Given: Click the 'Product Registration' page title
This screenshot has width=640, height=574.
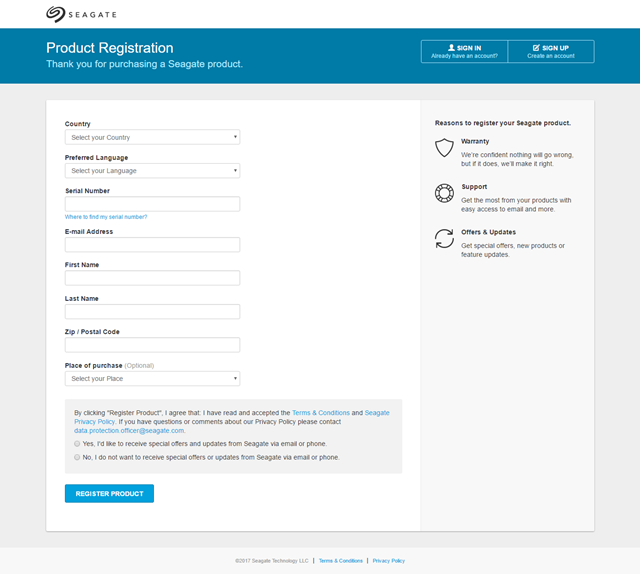Looking at the screenshot, I should coord(110,48).
